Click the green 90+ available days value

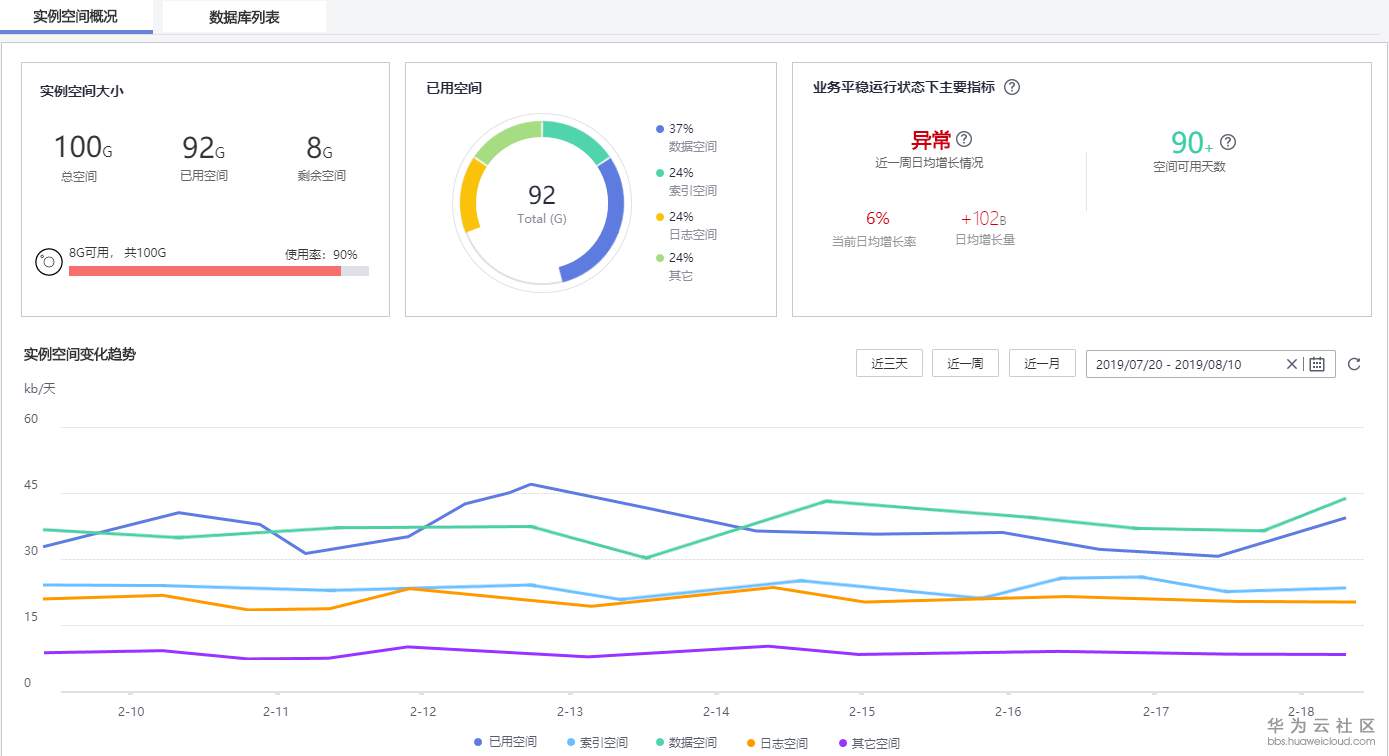[1192, 143]
